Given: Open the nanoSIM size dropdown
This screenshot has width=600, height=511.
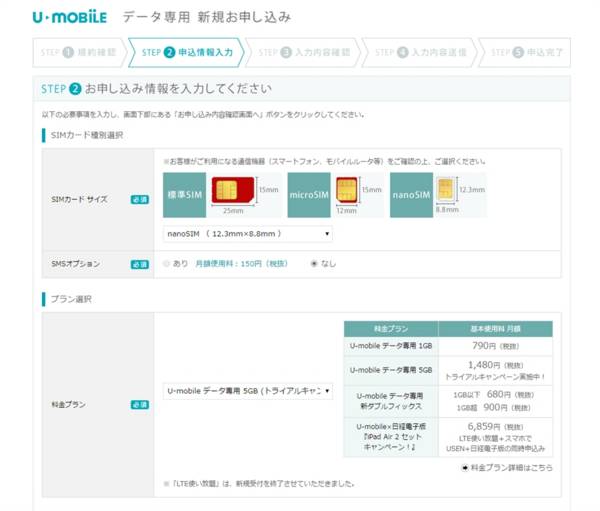Looking at the screenshot, I should [248, 234].
